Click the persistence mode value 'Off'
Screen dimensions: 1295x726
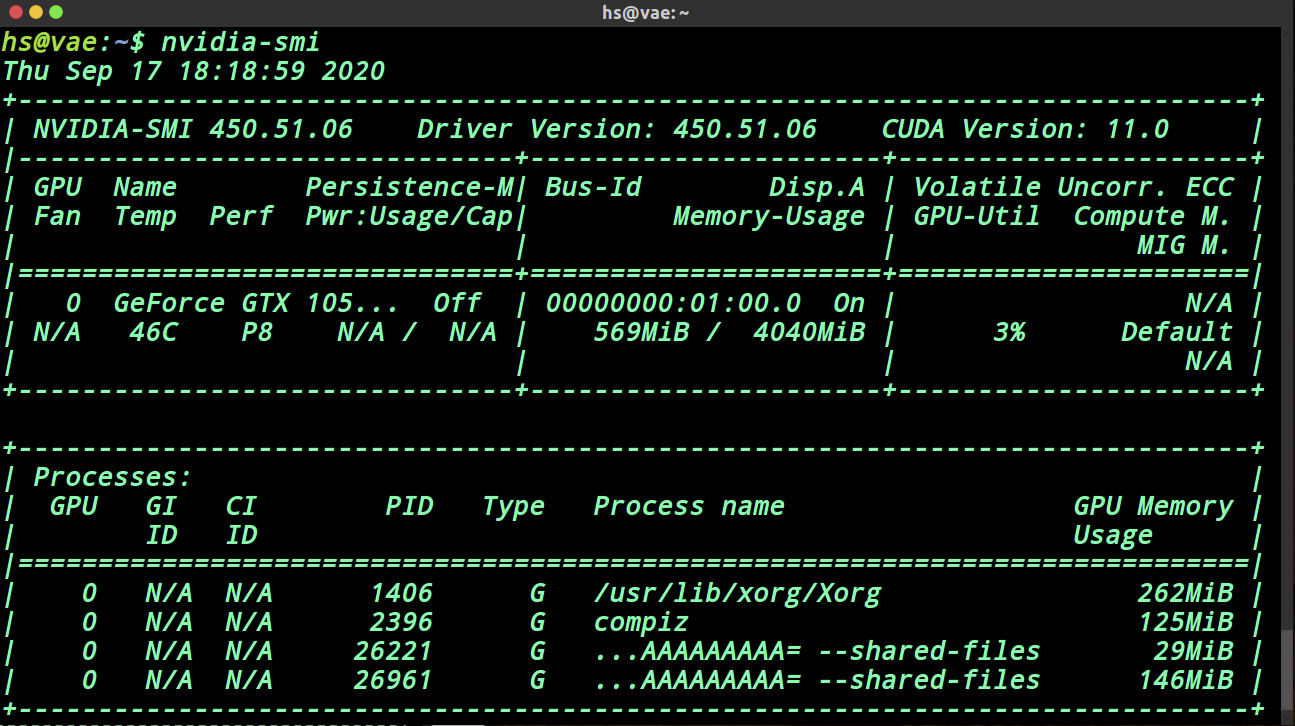tap(457, 303)
